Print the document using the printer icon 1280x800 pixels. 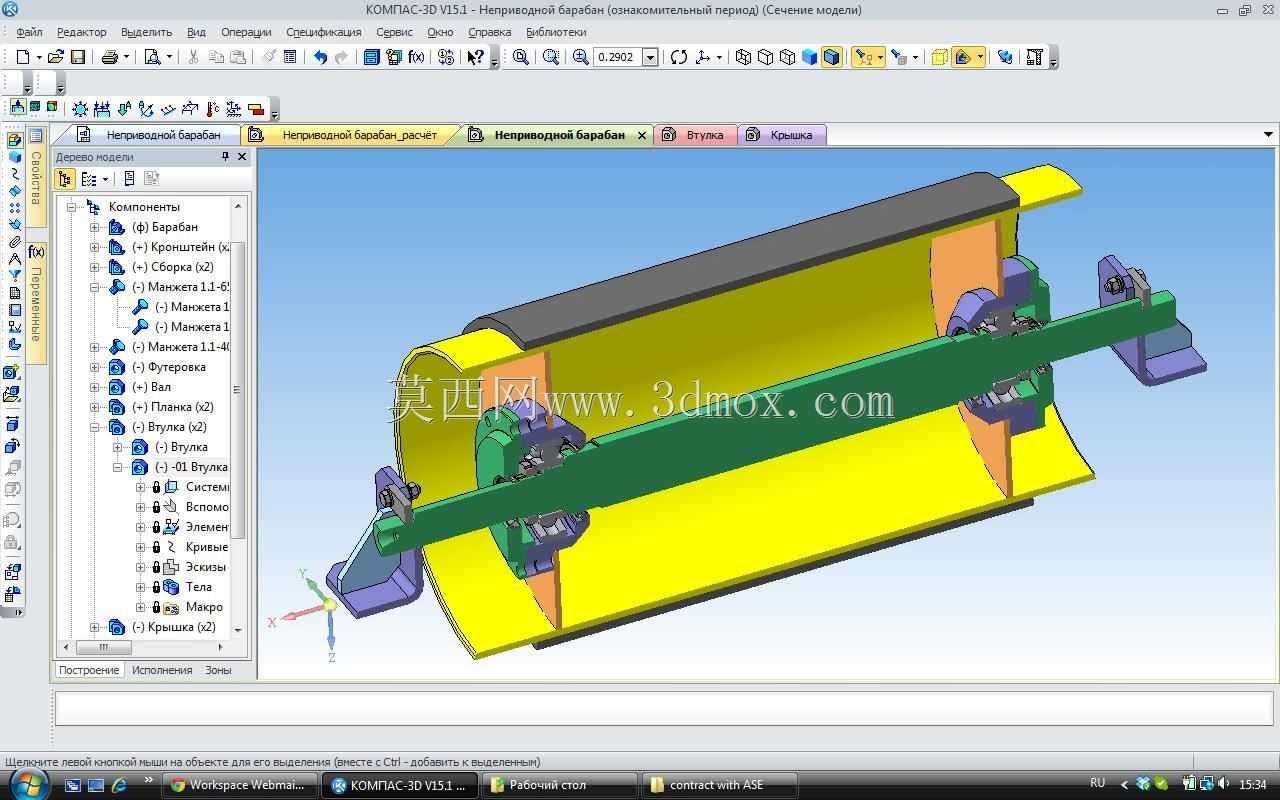coord(109,57)
